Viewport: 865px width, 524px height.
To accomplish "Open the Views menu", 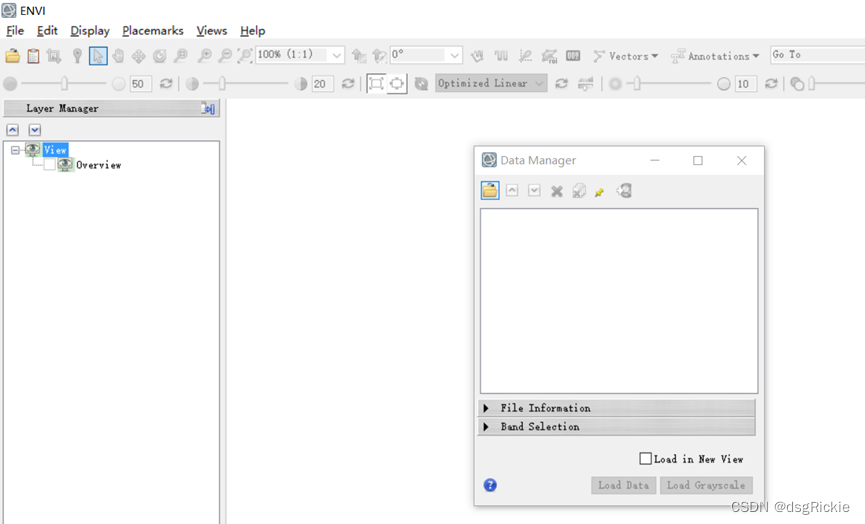I will tap(211, 31).
